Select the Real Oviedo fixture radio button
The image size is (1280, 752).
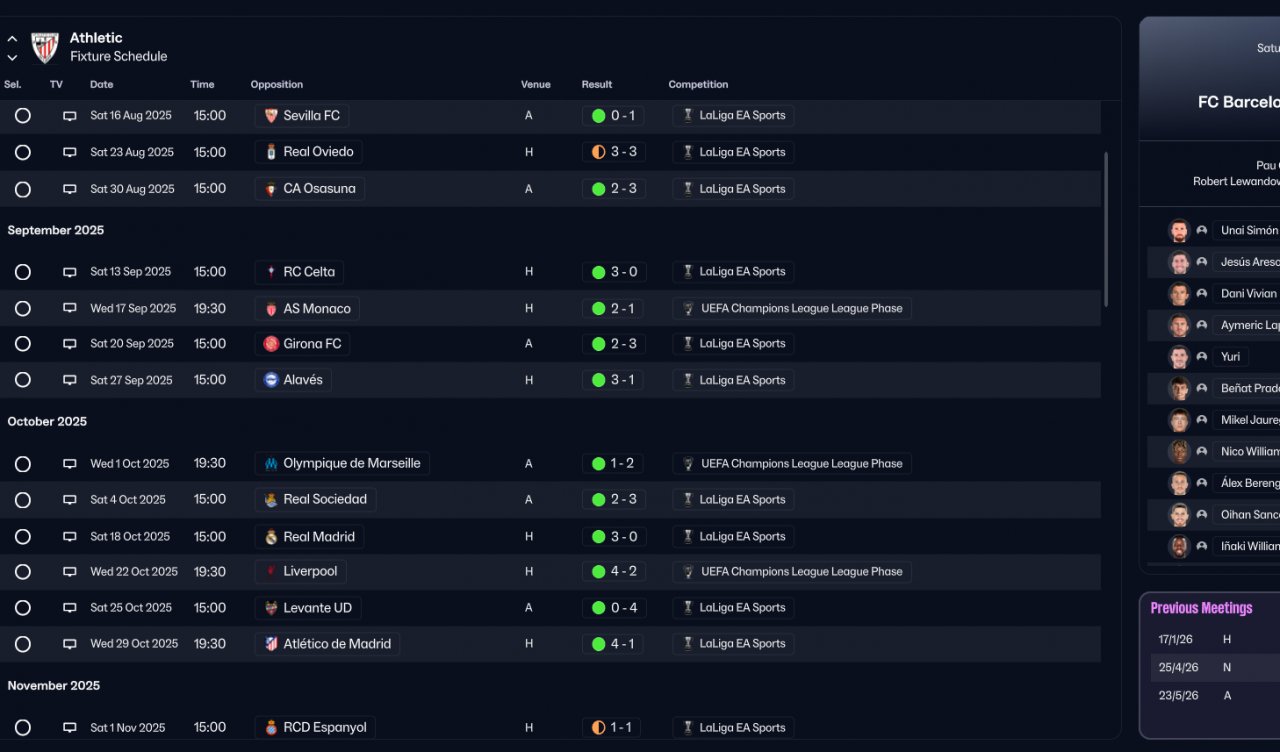(x=23, y=153)
